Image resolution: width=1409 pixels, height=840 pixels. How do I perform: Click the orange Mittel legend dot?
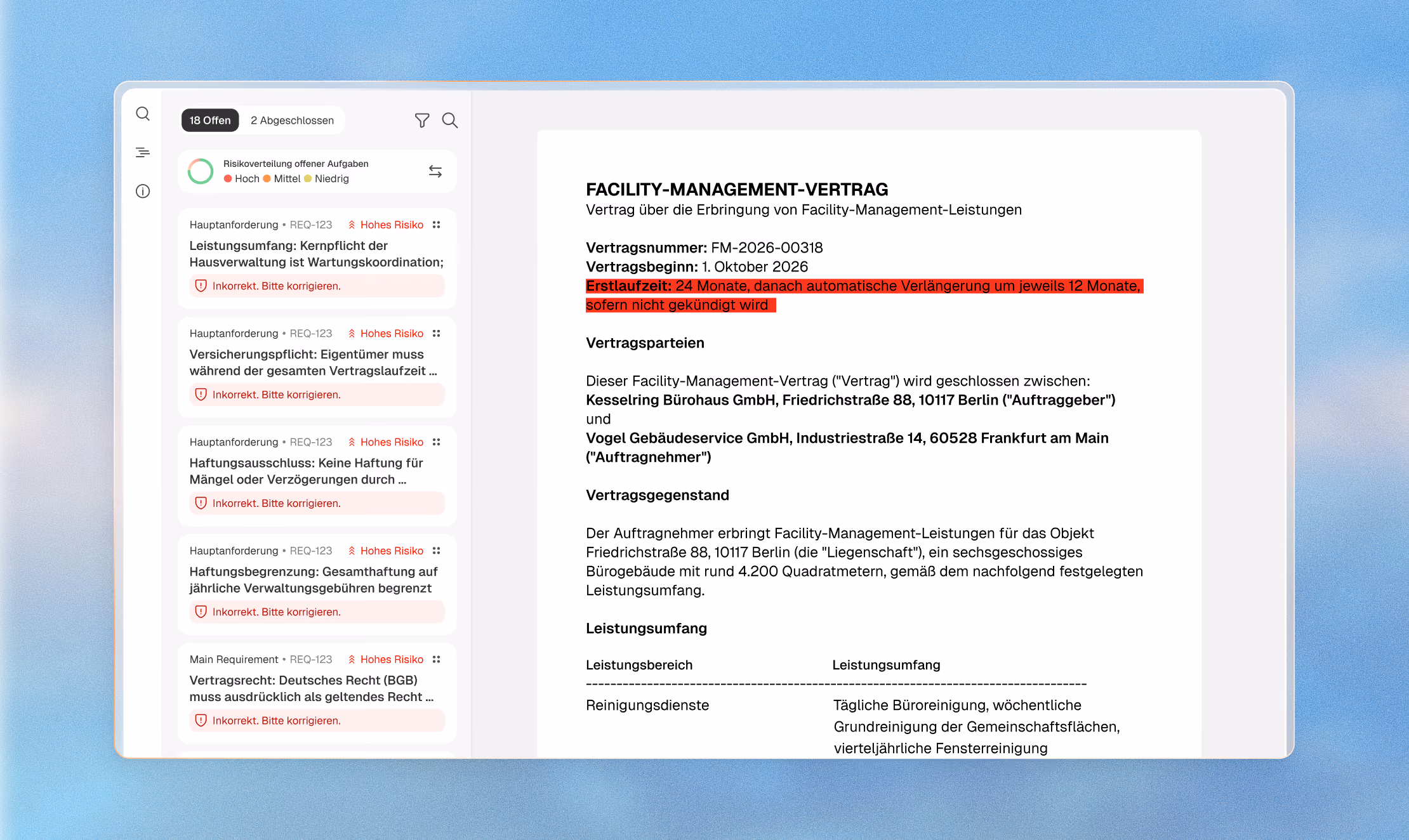[267, 179]
